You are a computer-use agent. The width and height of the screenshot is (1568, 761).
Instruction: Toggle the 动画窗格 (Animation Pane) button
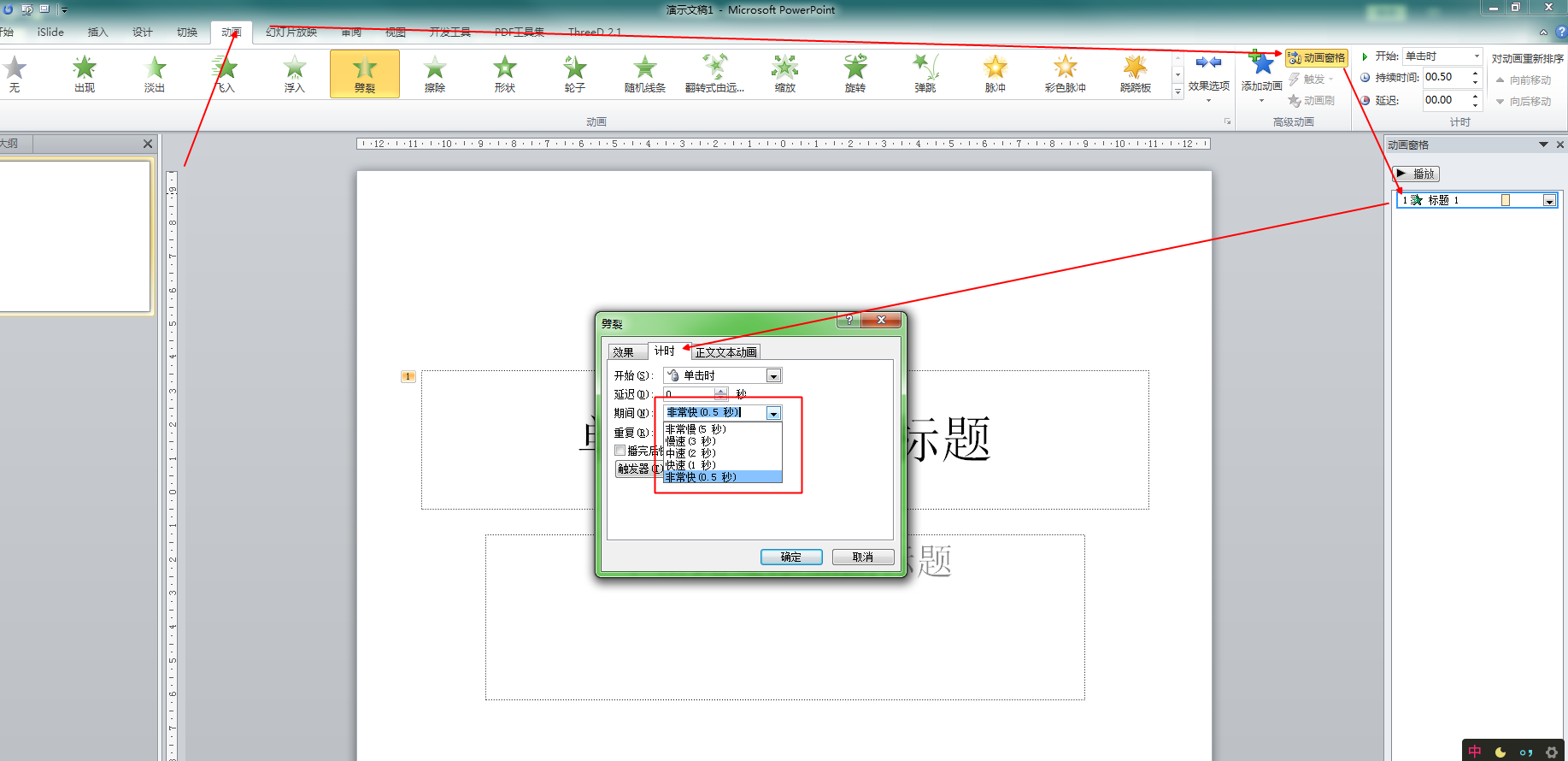point(1317,57)
